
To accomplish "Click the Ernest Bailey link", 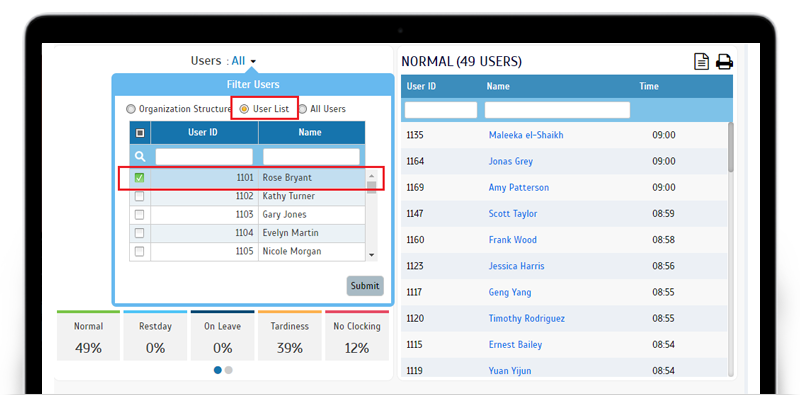I will coord(515,344).
